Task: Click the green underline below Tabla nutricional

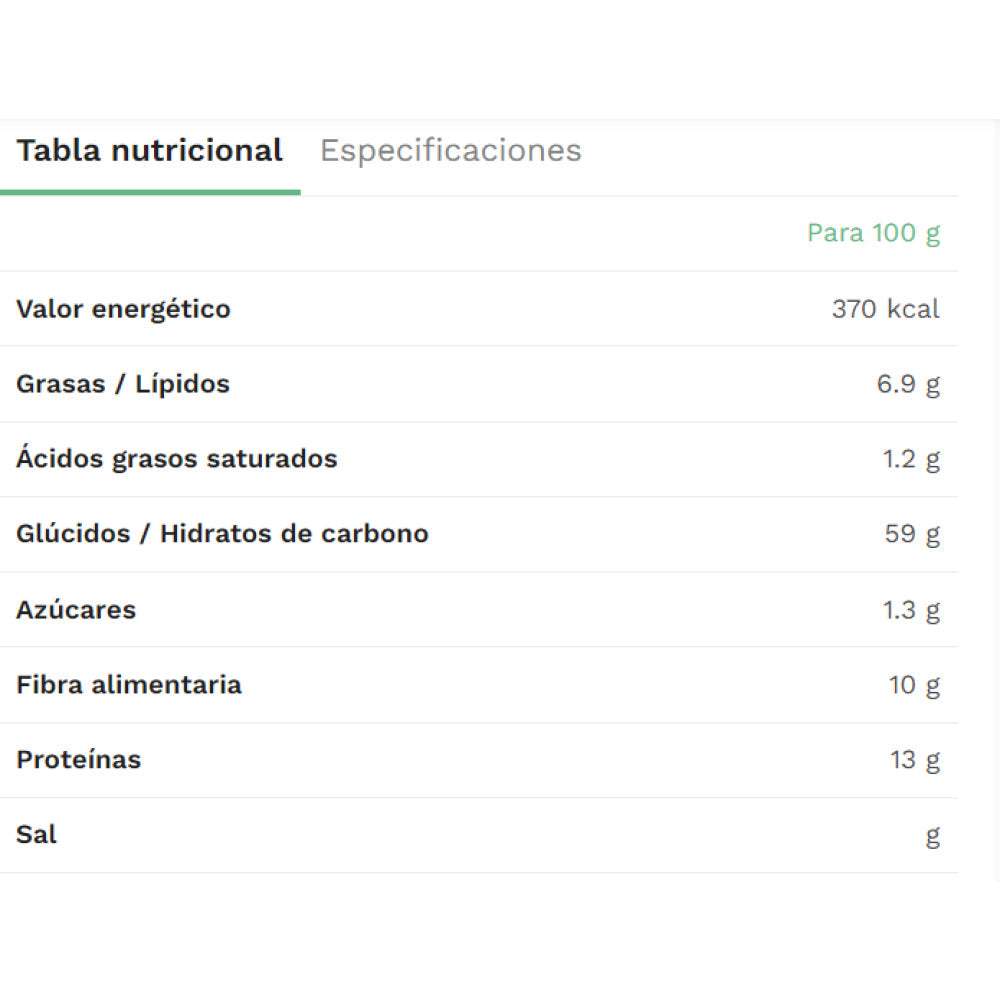Action: 150,192
